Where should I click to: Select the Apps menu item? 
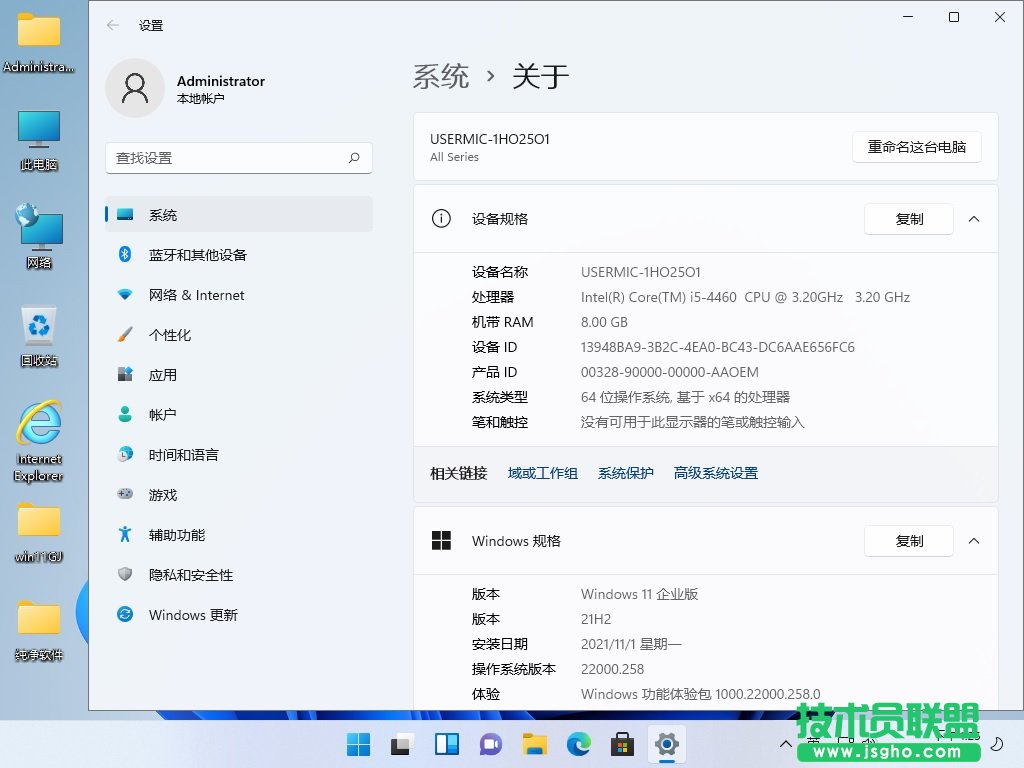tap(162, 375)
